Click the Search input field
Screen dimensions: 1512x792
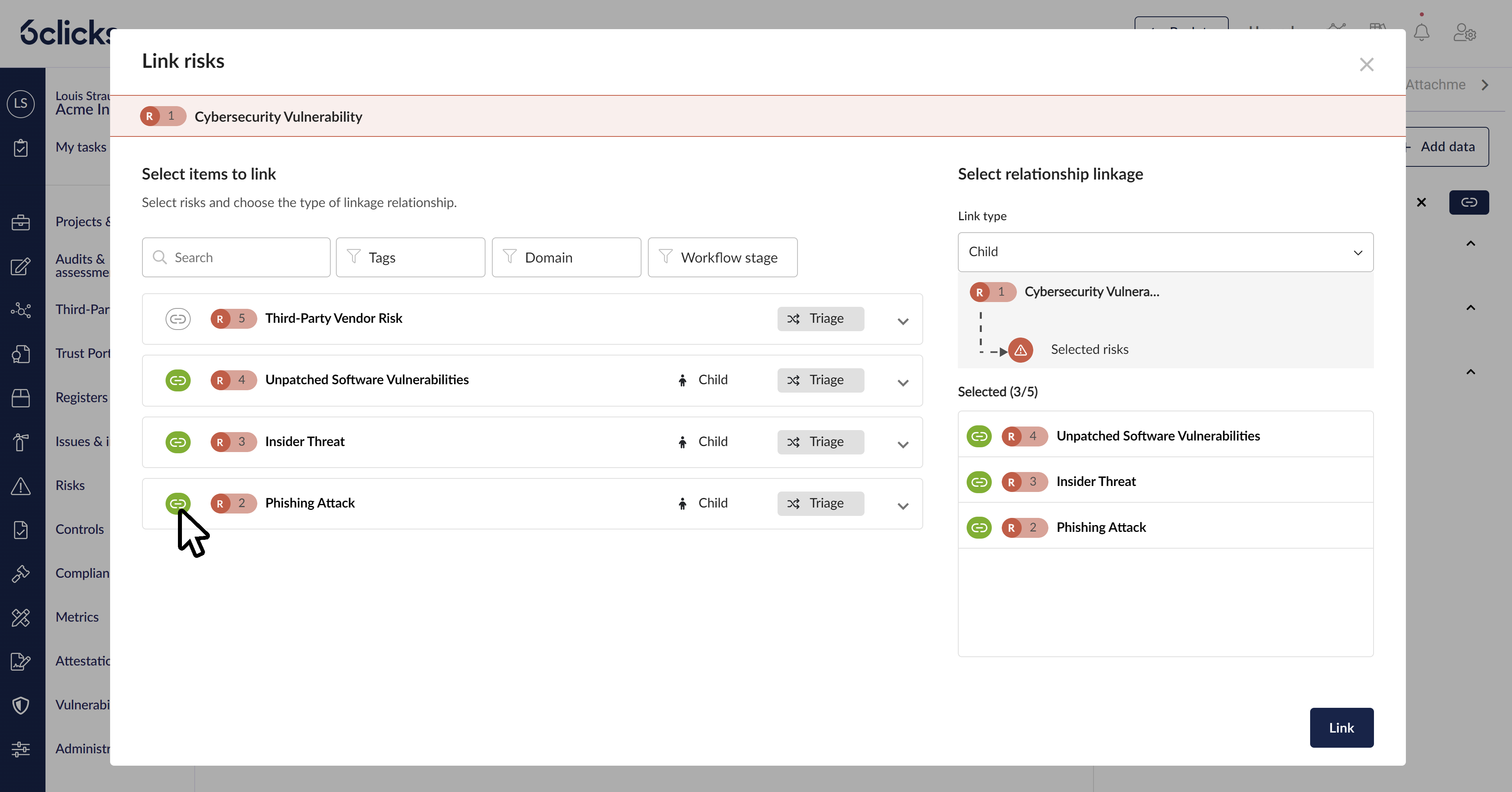tap(236, 257)
